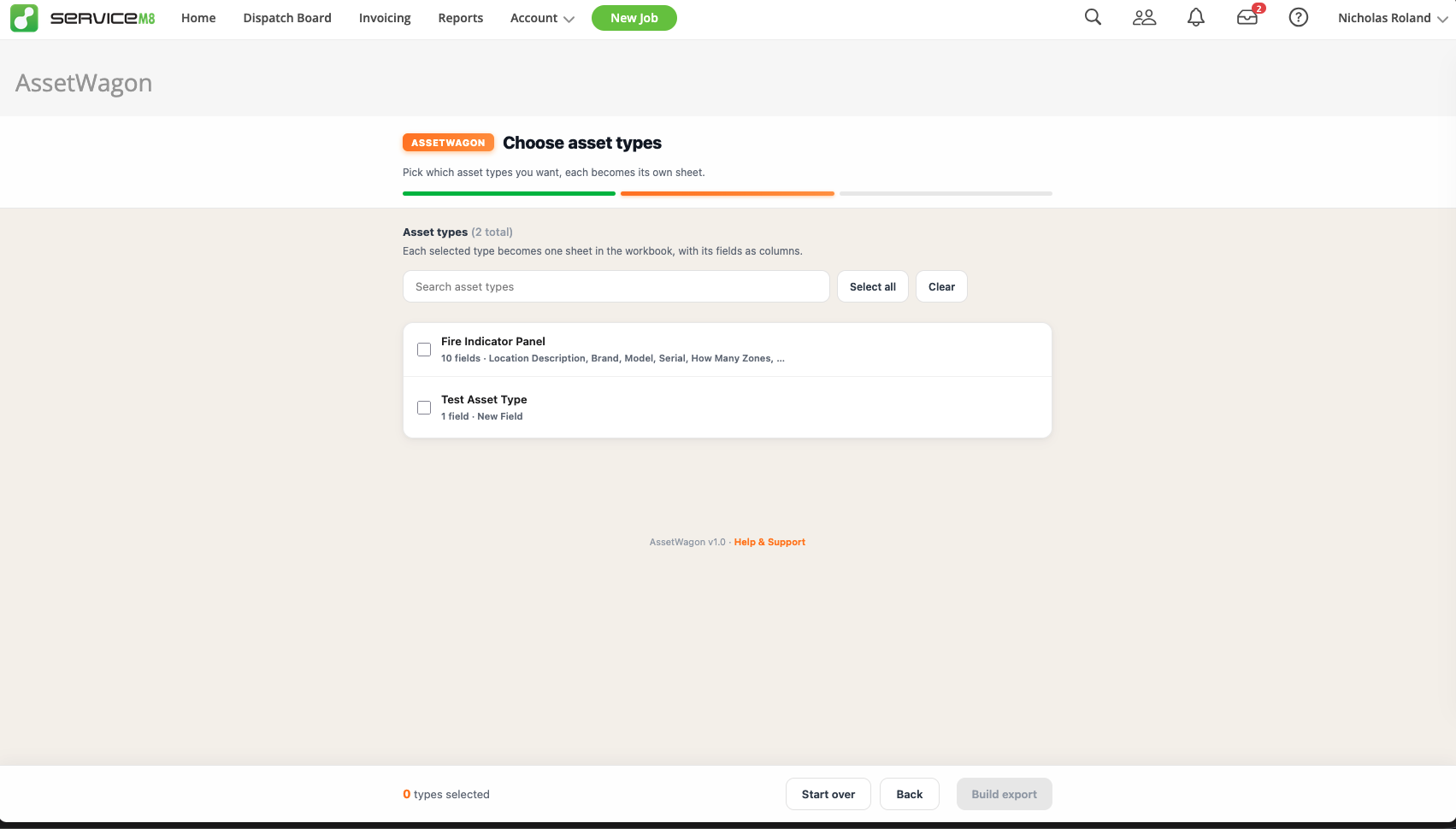Tick the Test Asset Type checkbox
Screen dimensions: 1456x829
point(424,408)
